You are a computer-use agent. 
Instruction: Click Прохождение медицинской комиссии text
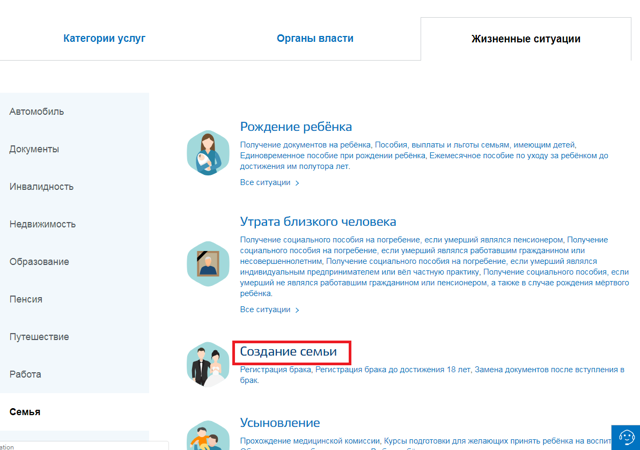[310, 441]
